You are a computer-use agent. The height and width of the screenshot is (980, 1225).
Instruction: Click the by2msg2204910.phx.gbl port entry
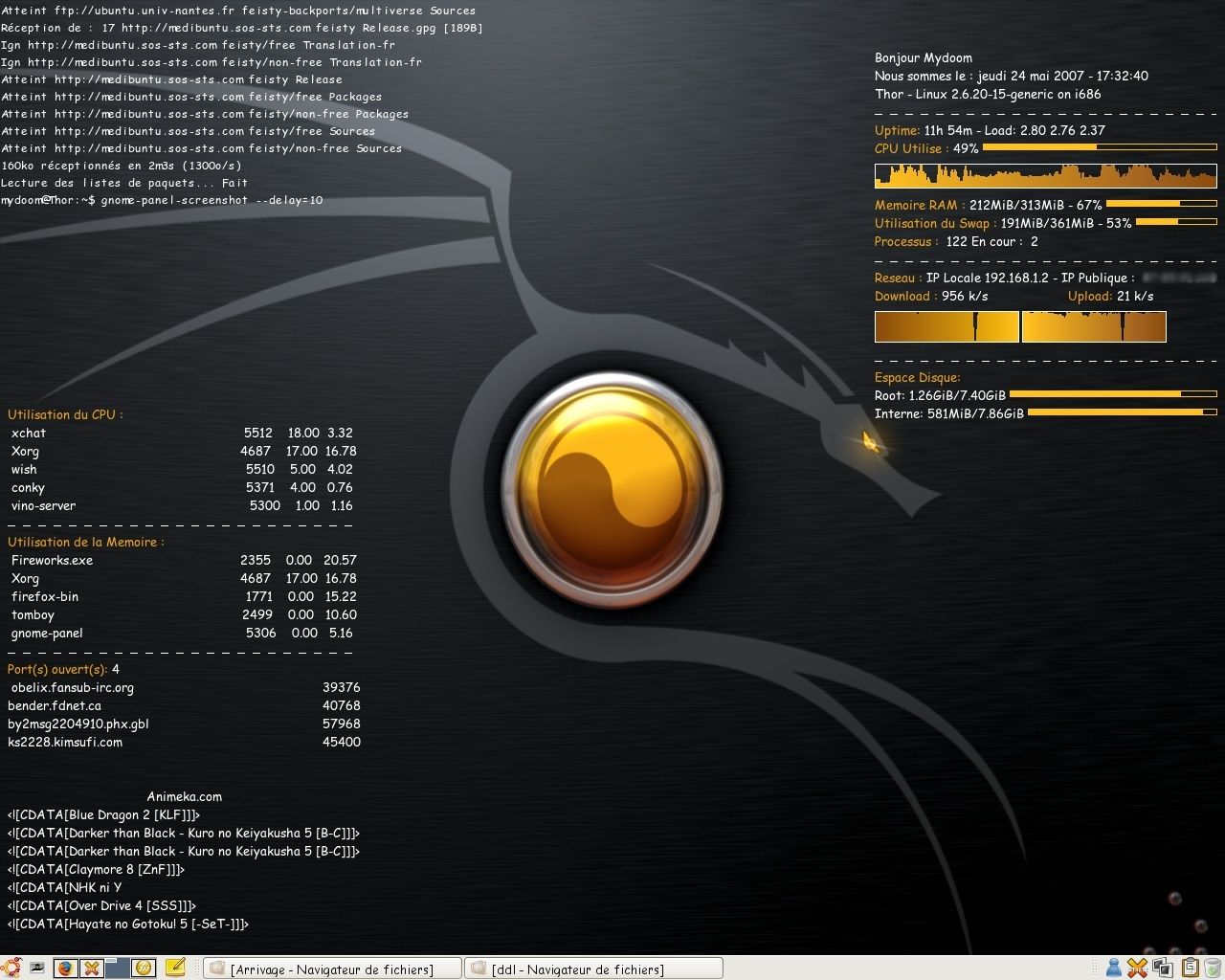pyautogui.click(x=184, y=724)
